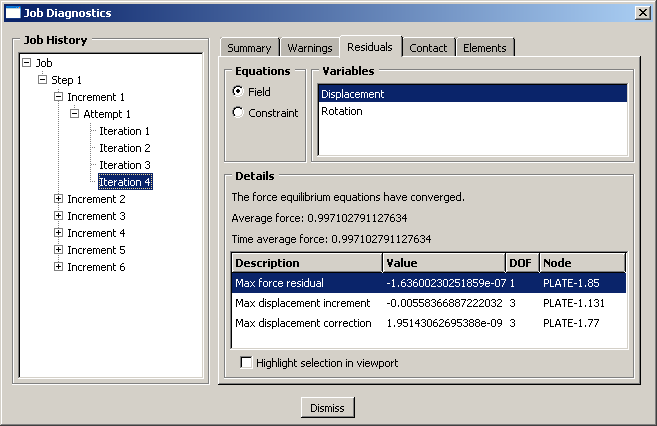Switch to the Summary tab
The image size is (657, 426).
(x=249, y=48)
